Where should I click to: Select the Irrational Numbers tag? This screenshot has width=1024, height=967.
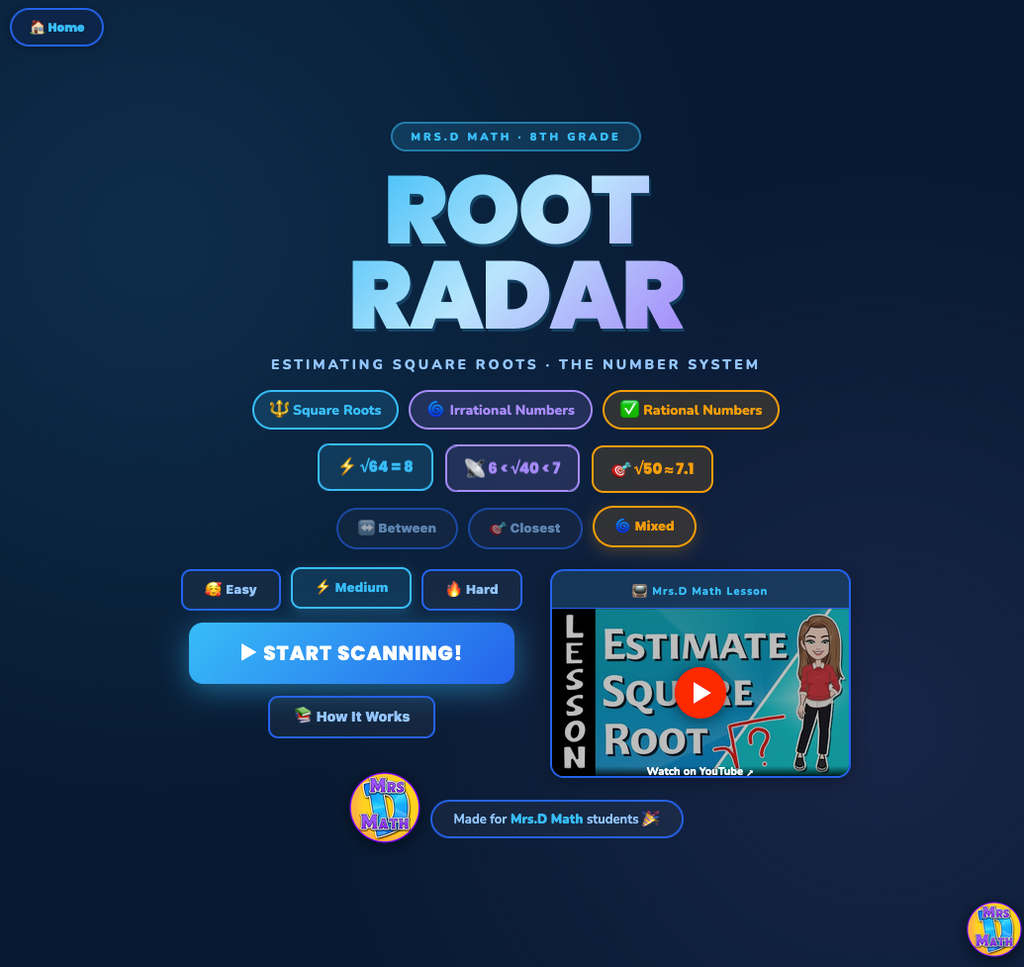(500, 410)
